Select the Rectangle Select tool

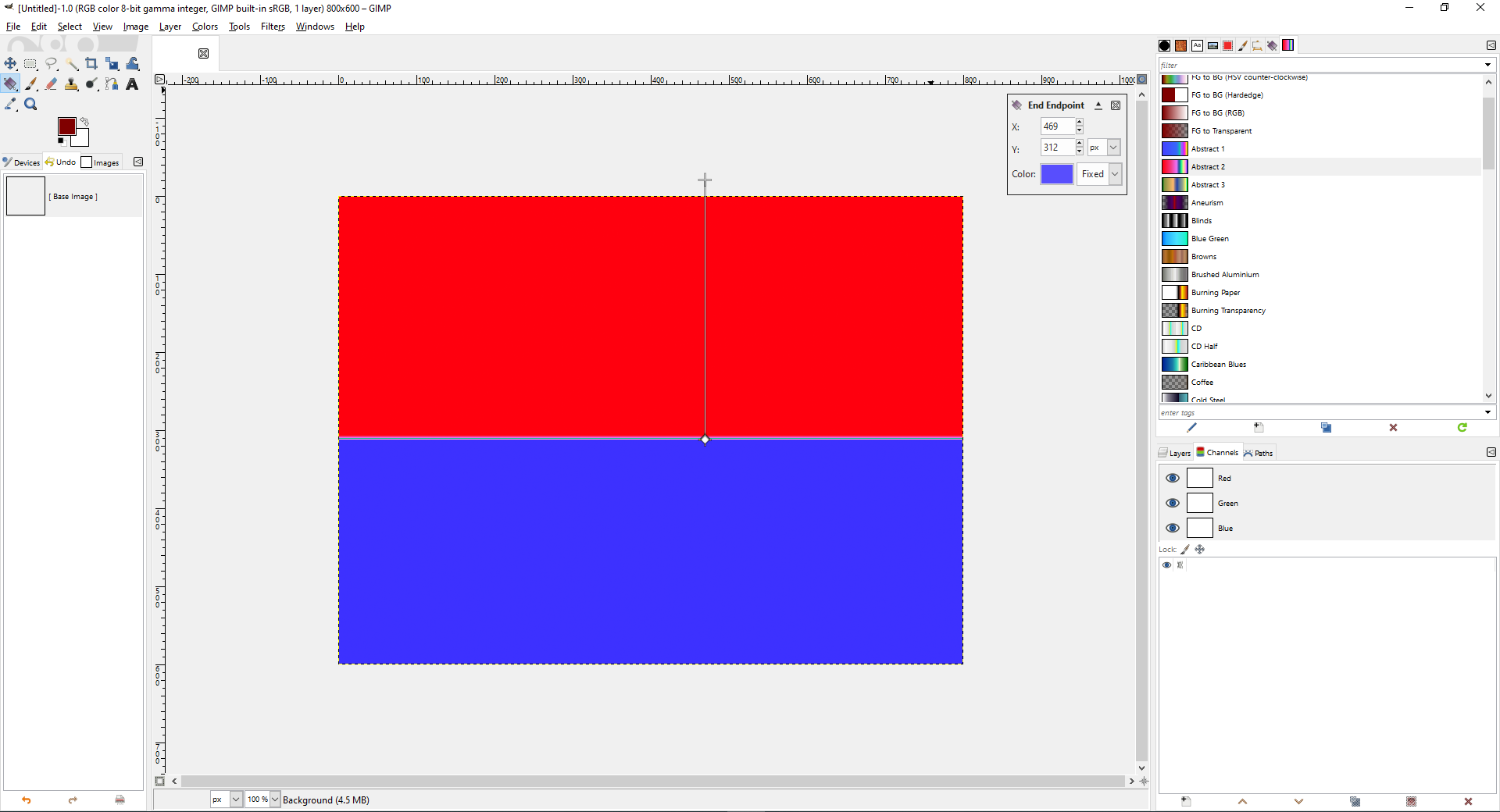coord(30,63)
